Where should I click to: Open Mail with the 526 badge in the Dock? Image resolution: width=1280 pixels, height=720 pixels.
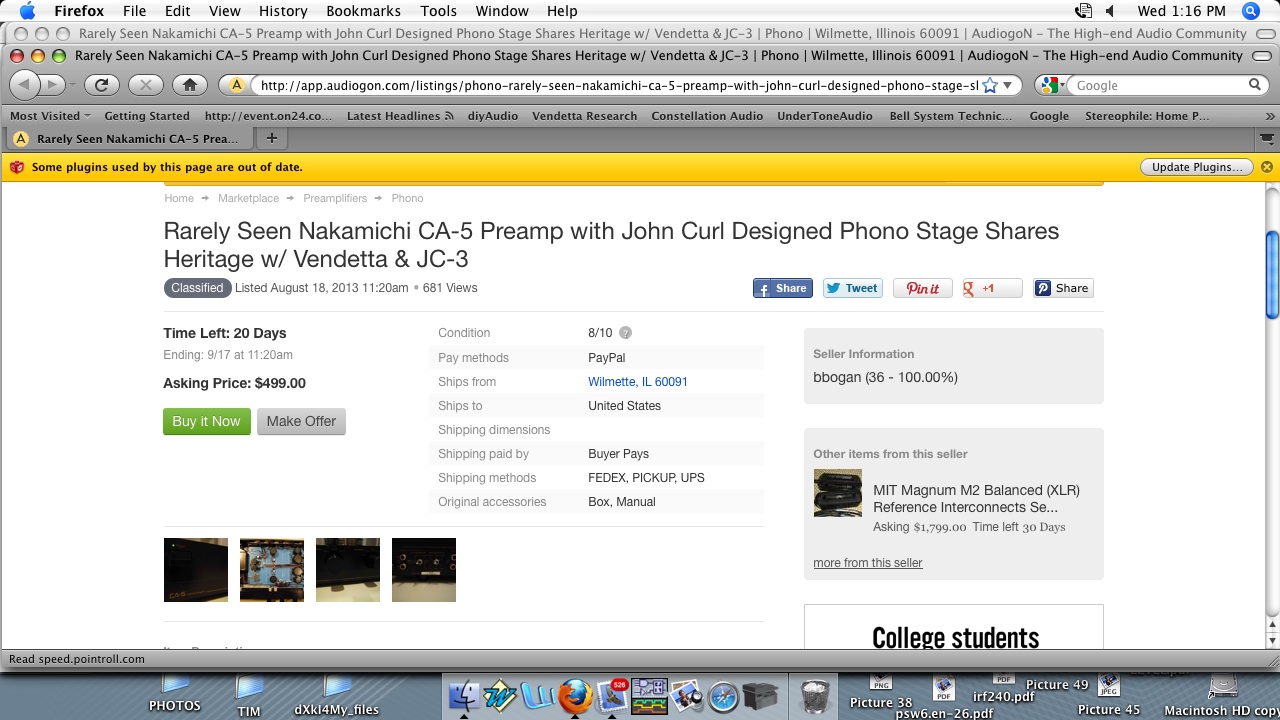(x=612, y=696)
